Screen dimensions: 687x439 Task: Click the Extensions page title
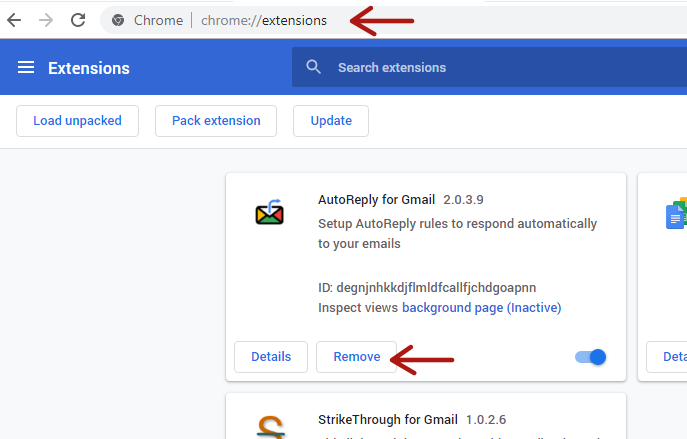89,68
